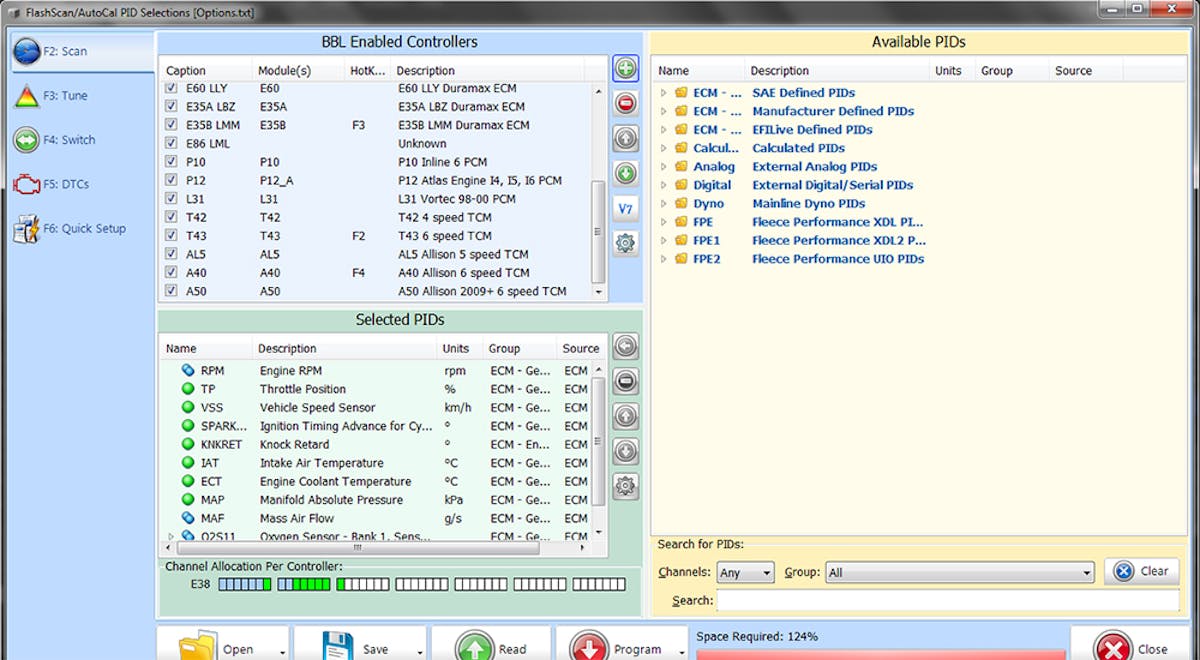The image size is (1200, 660).
Task: Toggle the A40 controller checkbox
Action: [172, 273]
